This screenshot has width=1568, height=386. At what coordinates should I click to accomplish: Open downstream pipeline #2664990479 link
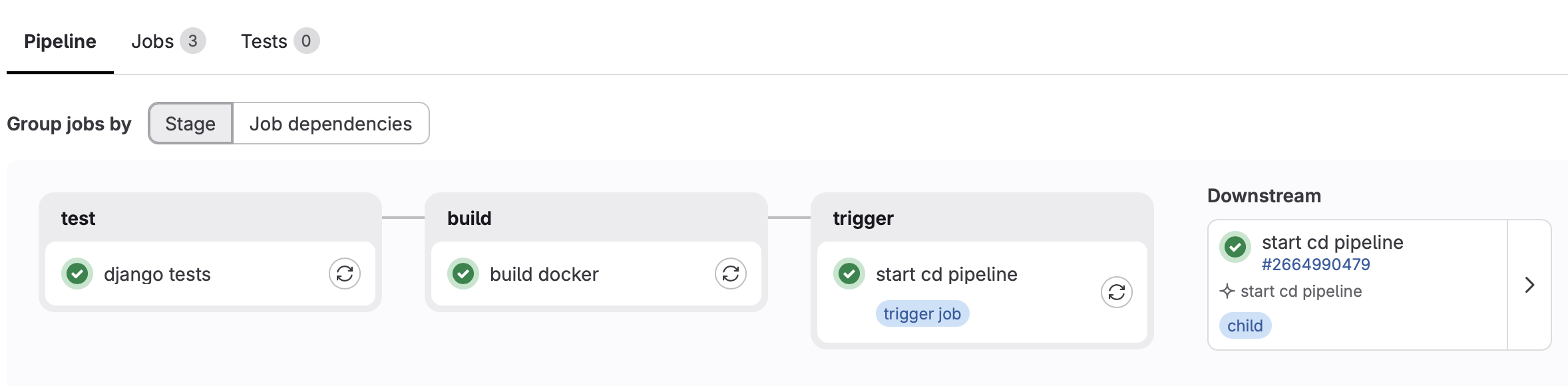coord(1316,264)
